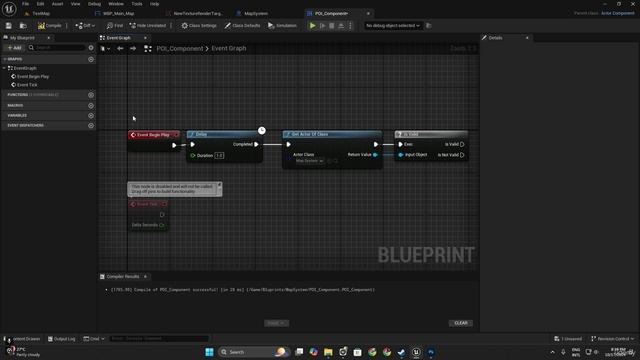This screenshot has width=640, height=360.
Task: Open the File menu
Action: pos(25,4)
